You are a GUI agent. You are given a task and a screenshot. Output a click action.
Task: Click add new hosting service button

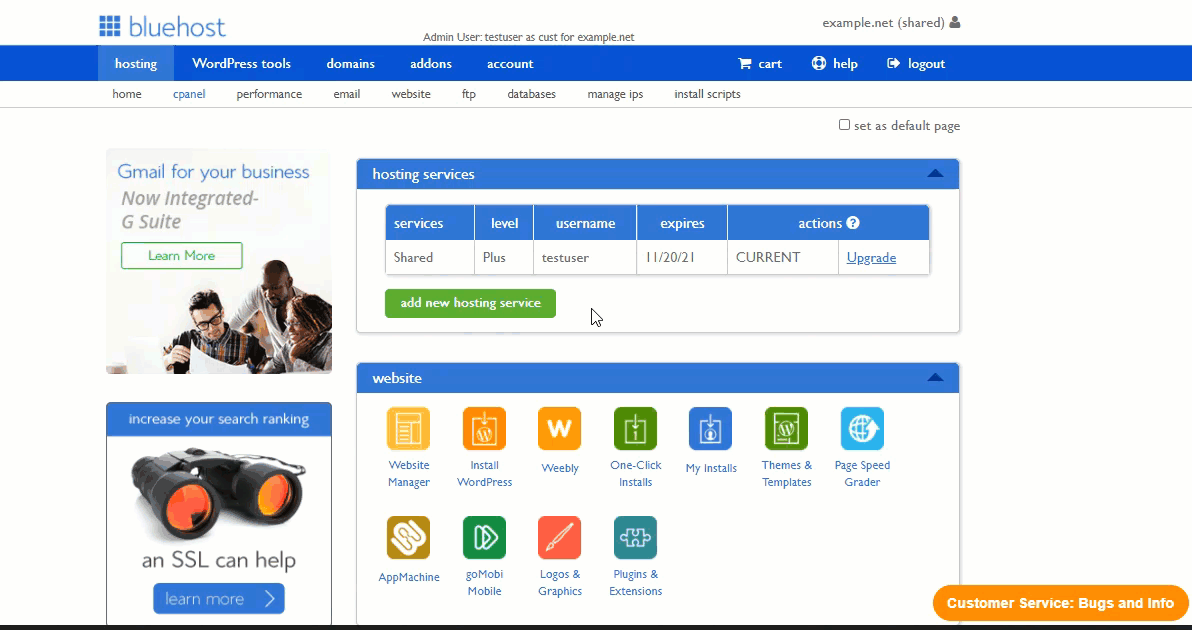[x=471, y=303]
